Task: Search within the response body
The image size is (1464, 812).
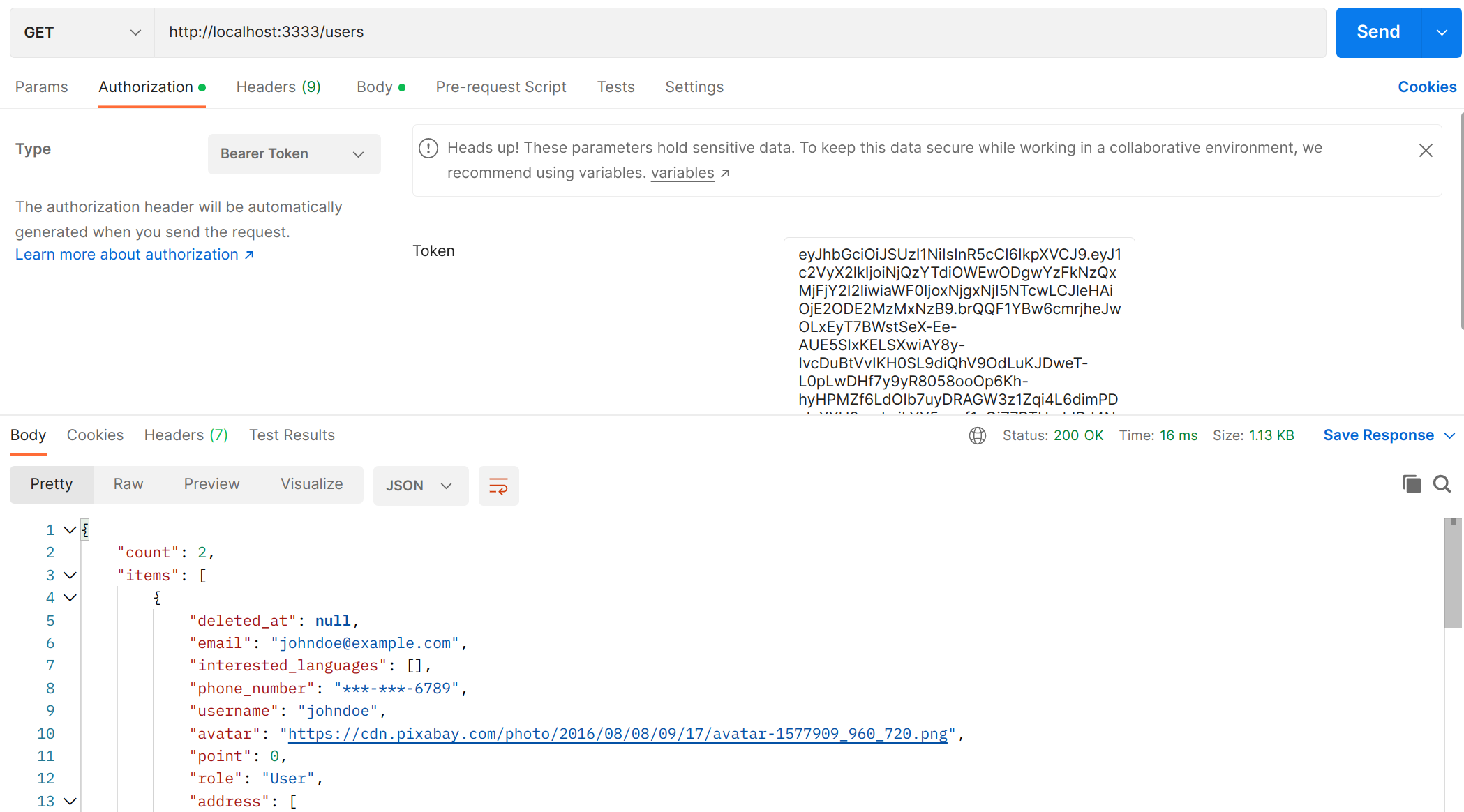Action: (1442, 483)
